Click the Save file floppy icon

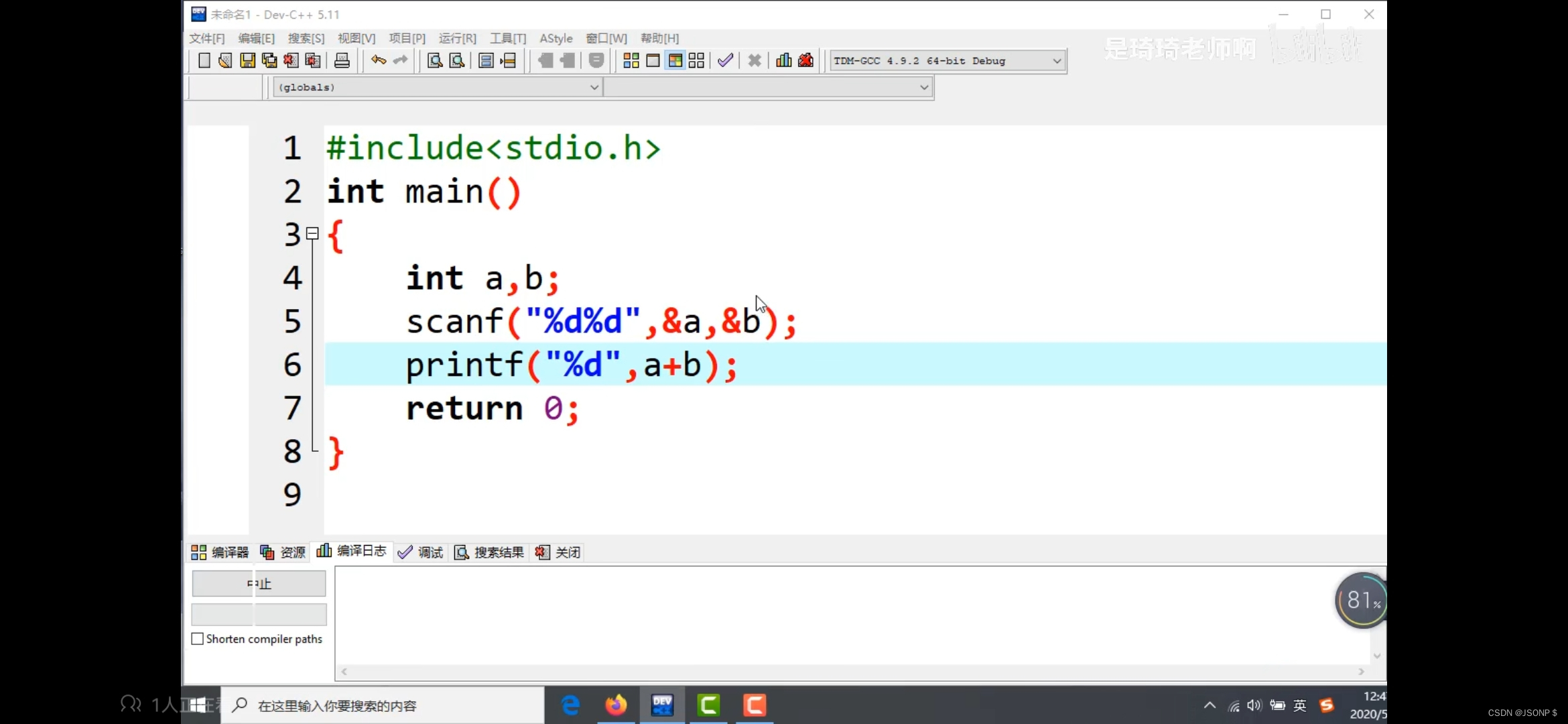click(247, 61)
